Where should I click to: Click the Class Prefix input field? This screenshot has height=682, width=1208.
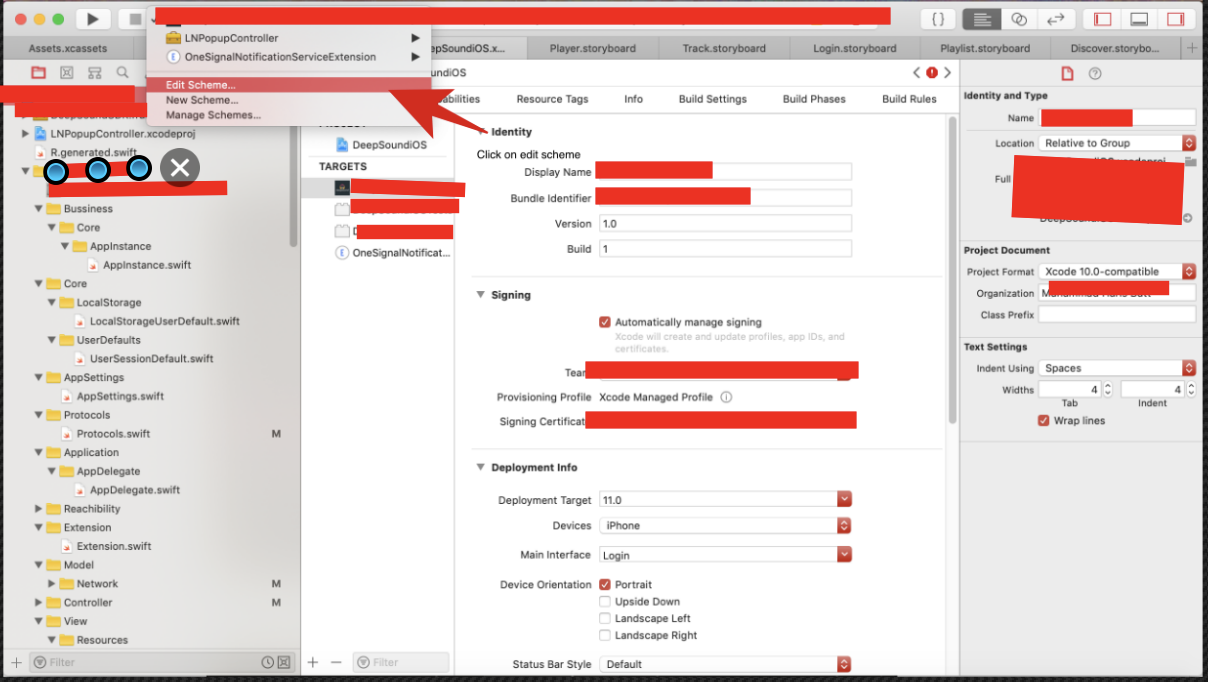click(1117, 315)
